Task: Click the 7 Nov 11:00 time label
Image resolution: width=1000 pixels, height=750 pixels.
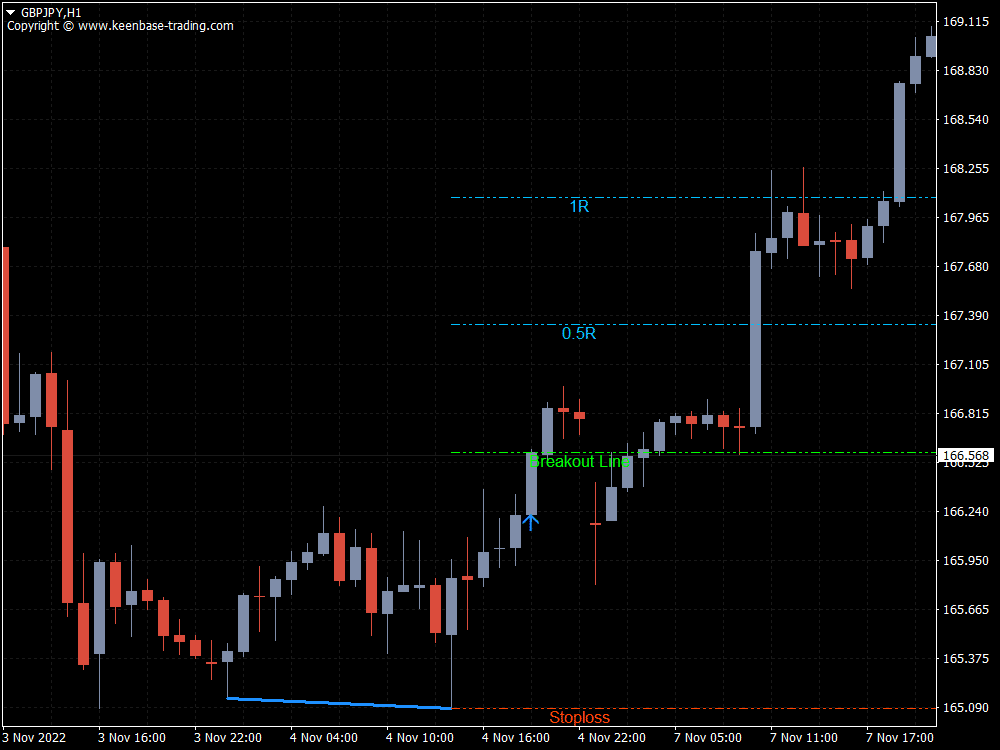Action: 804,738
